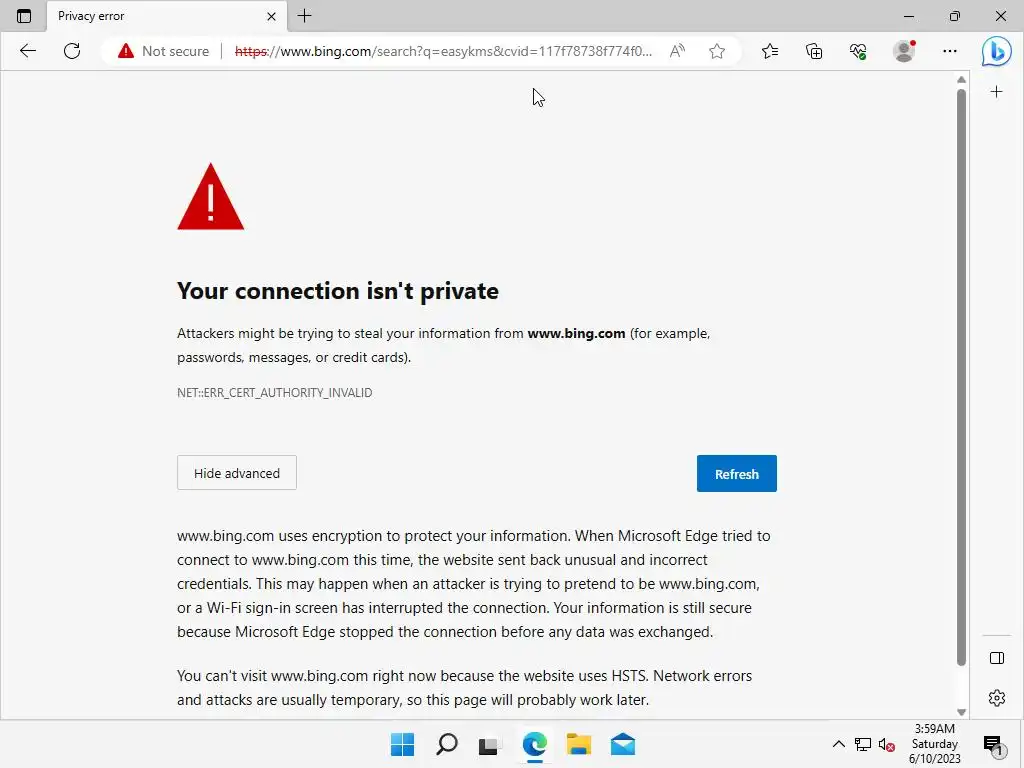Reload the page with the refresh icon
The image size is (1024, 768).
tap(72, 51)
